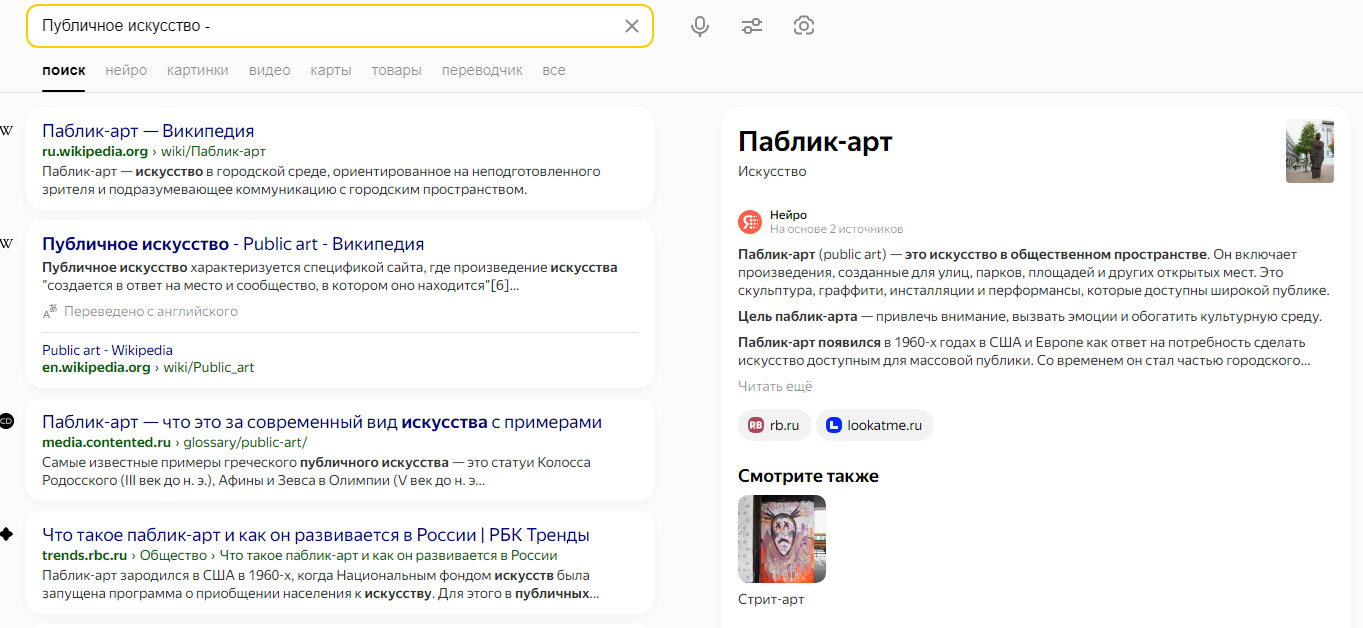Select the нейро tab
Screen dimensions: 1363x628
pyautogui.click(x=126, y=70)
